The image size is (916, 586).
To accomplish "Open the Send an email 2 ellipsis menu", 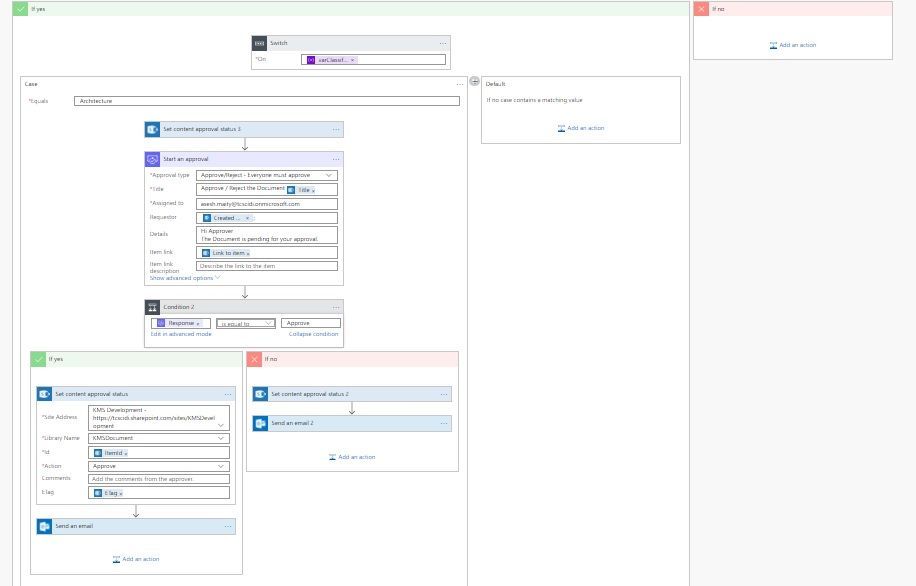I will coord(444,424).
